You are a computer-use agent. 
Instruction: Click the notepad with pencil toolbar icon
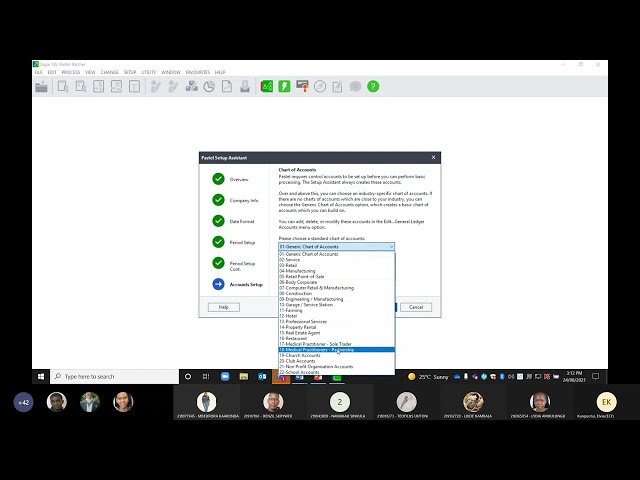(338, 87)
